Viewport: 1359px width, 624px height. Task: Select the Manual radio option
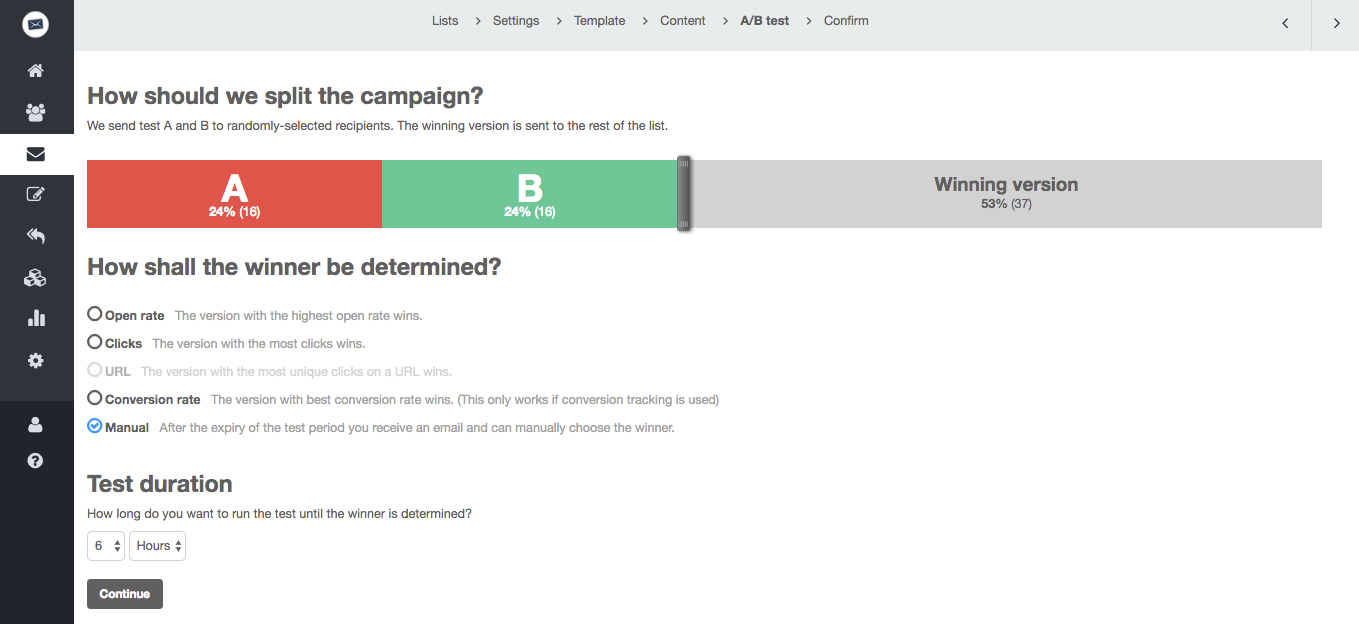tap(94, 426)
